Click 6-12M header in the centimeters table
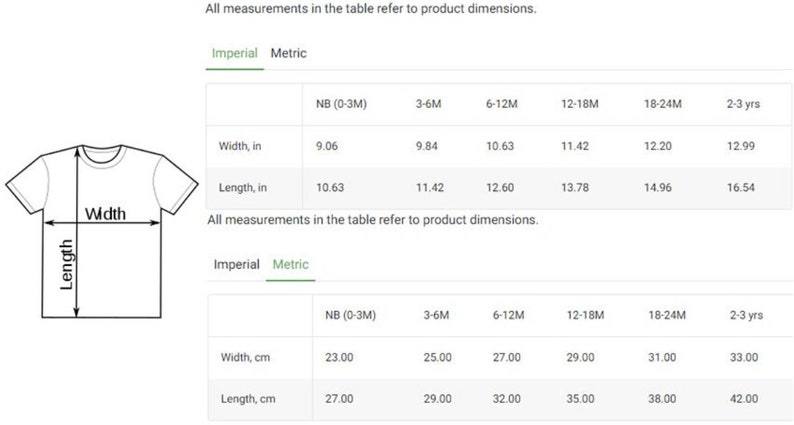This screenshot has width=794, height=425. (x=508, y=316)
